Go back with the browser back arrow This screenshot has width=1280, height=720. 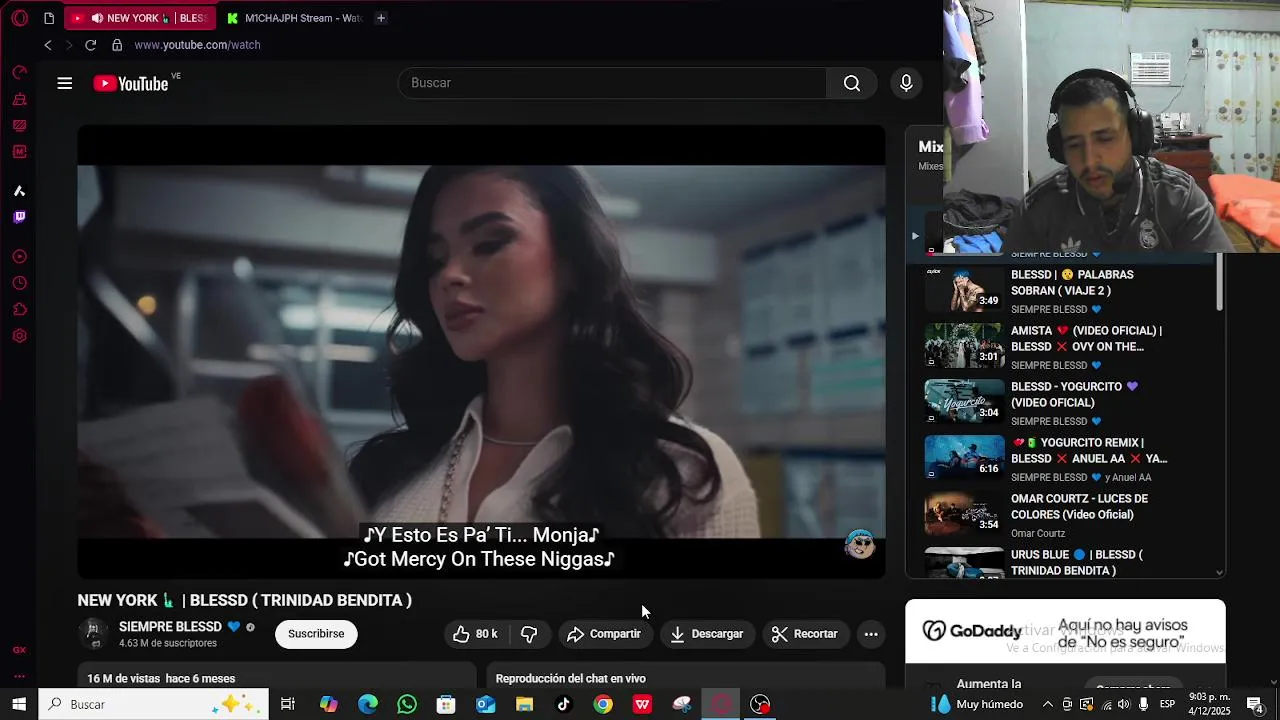point(47,45)
